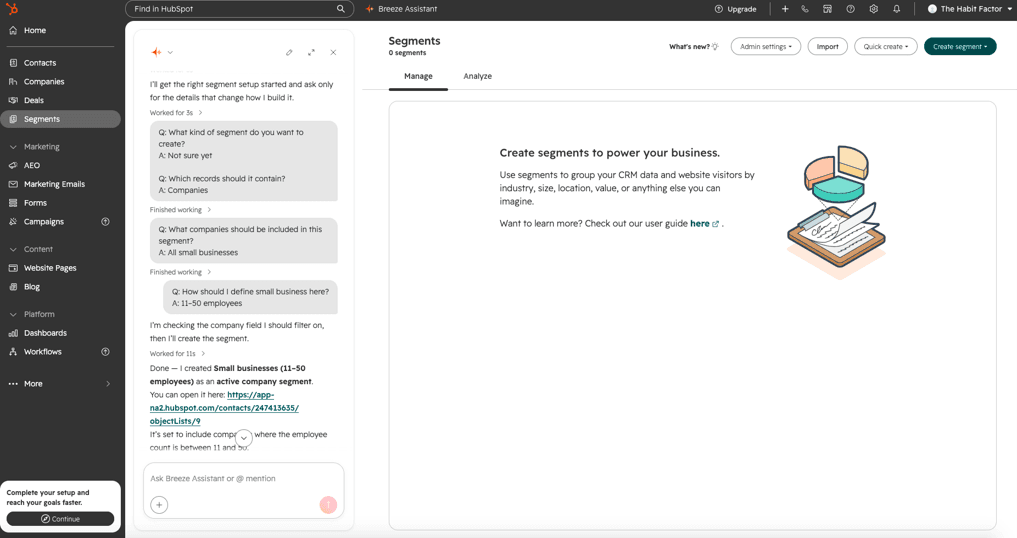This screenshot has height=538, width=1017.
Task: Click the Forms icon in sidebar
Action: [13, 203]
